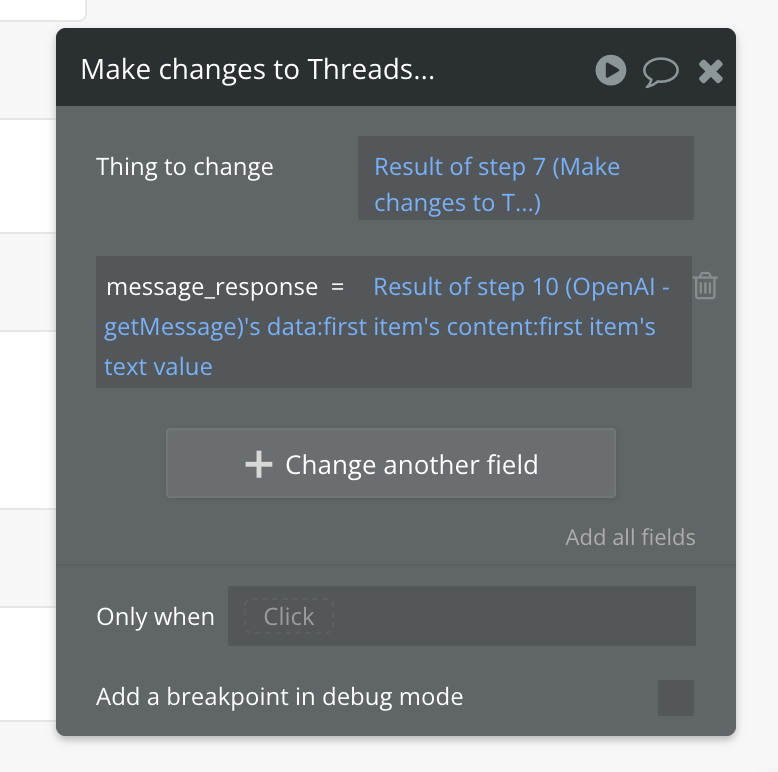Click the 'text value' expression segment
The width and height of the screenshot is (778, 772).
click(x=158, y=367)
